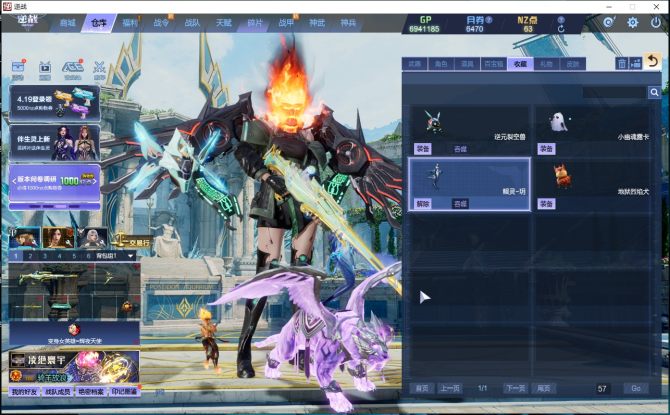Click the 尾页 last page button

(544, 388)
